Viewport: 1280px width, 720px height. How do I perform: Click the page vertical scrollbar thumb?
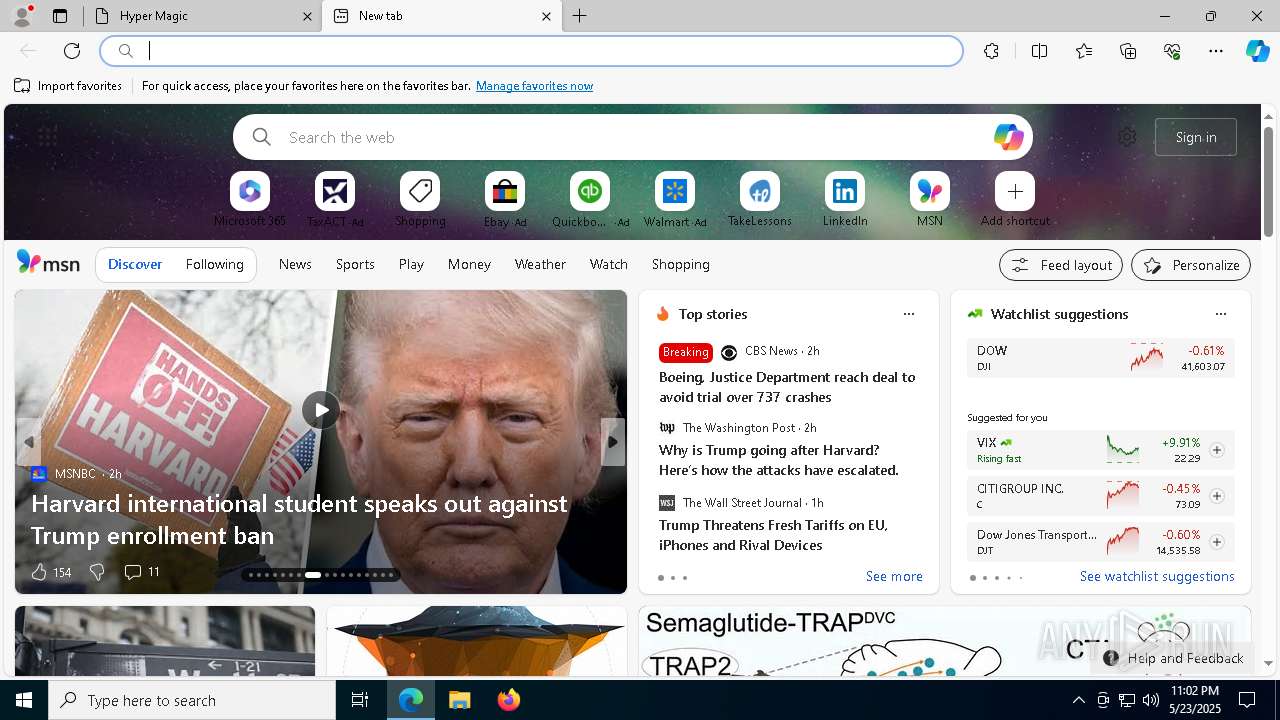tap(1268, 180)
